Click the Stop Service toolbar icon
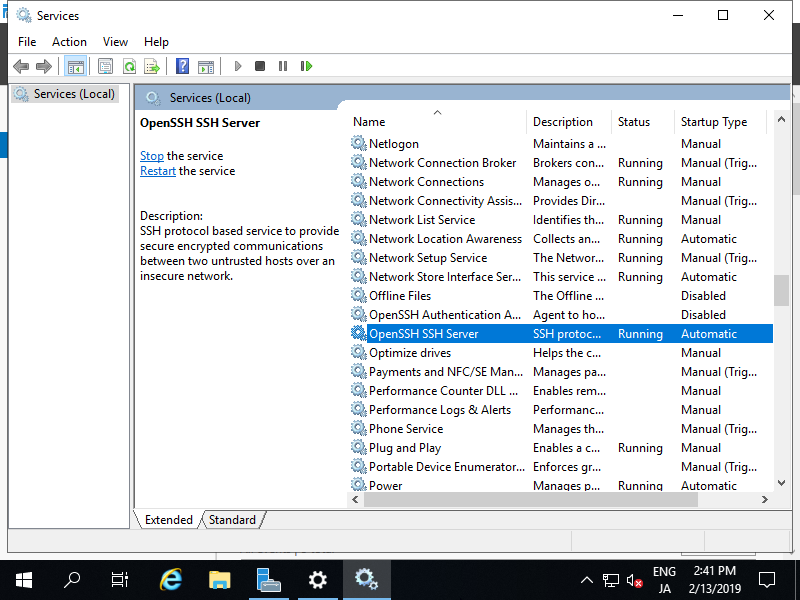 click(259, 66)
